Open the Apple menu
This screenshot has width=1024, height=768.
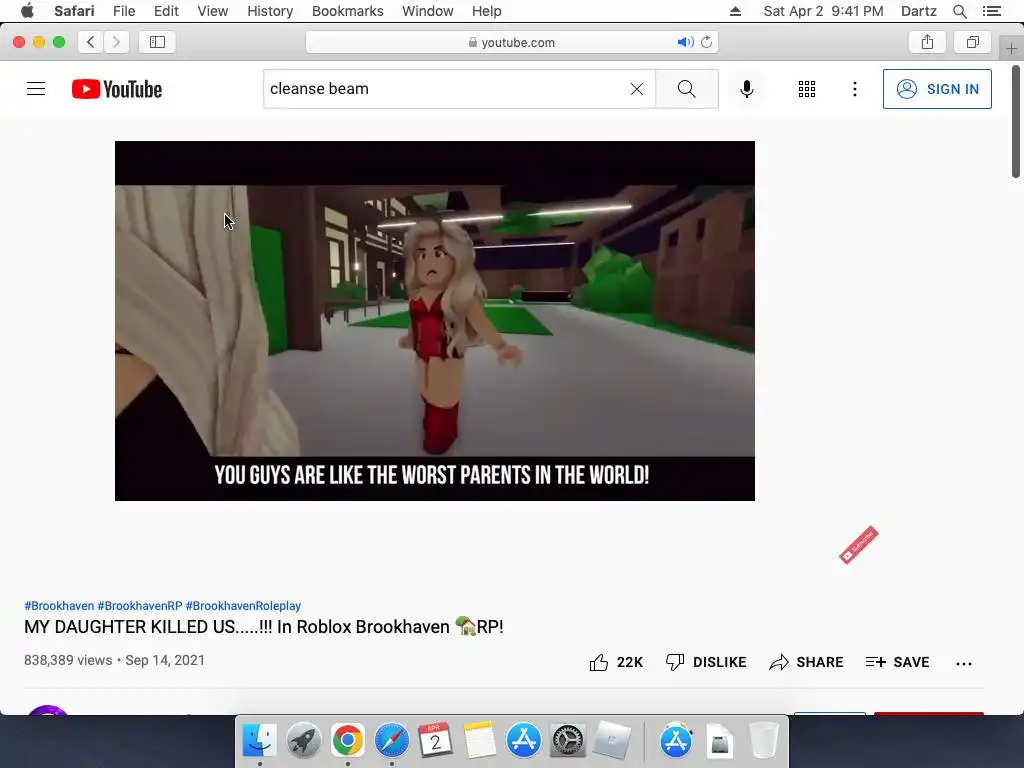27,11
